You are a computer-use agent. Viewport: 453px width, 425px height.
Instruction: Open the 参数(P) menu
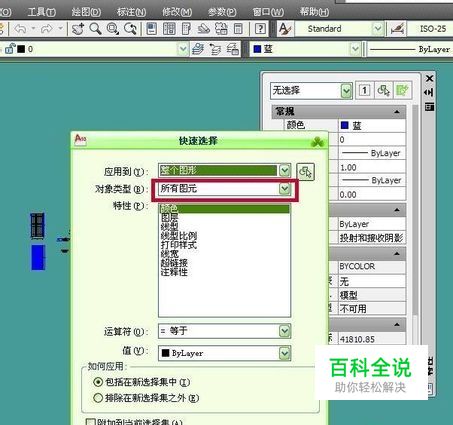(222, 12)
